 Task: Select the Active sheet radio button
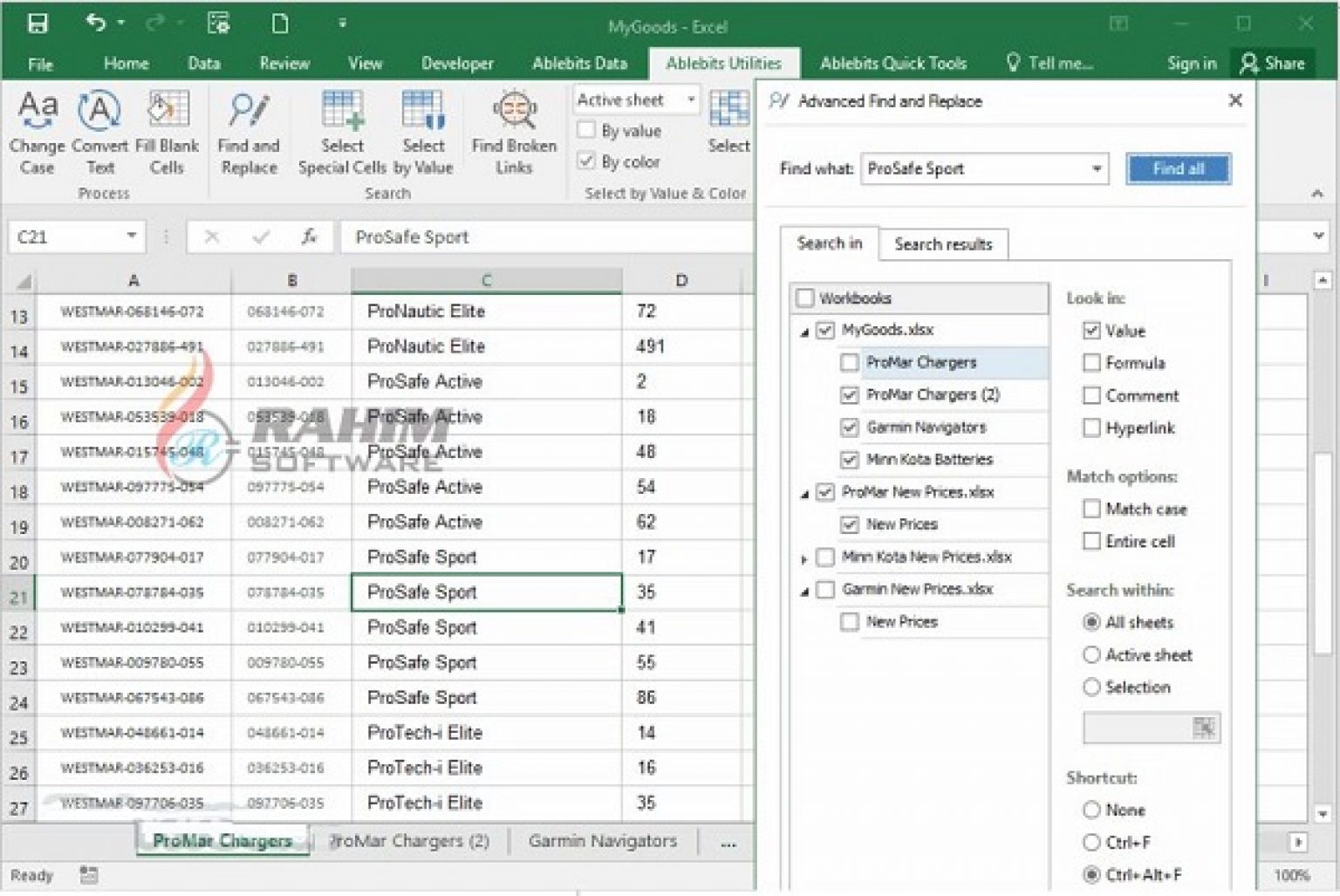[x=1091, y=655]
